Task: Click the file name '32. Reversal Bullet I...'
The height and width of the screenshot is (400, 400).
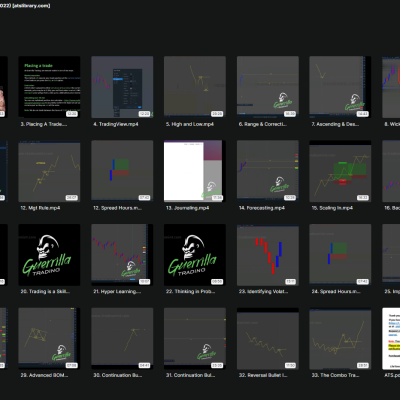Action: coord(263,375)
